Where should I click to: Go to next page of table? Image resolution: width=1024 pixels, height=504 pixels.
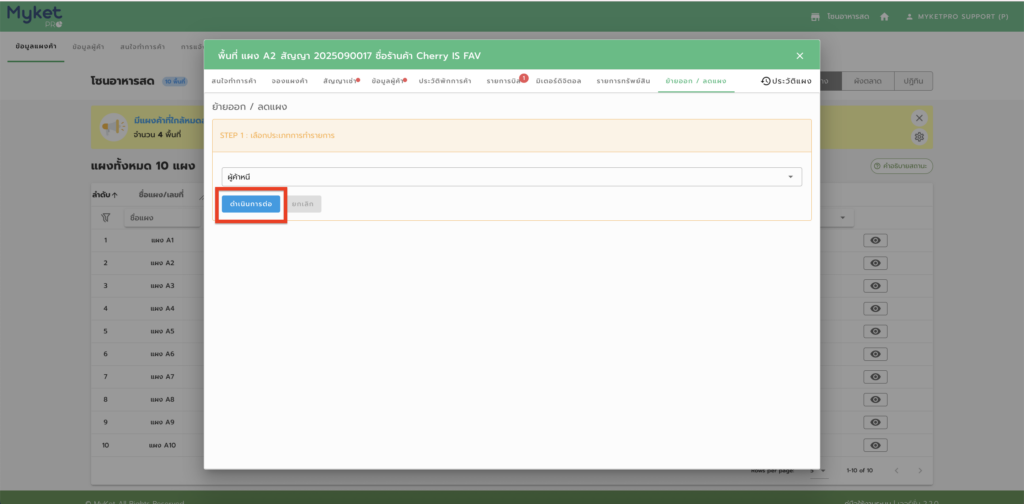[x=919, y=470]
